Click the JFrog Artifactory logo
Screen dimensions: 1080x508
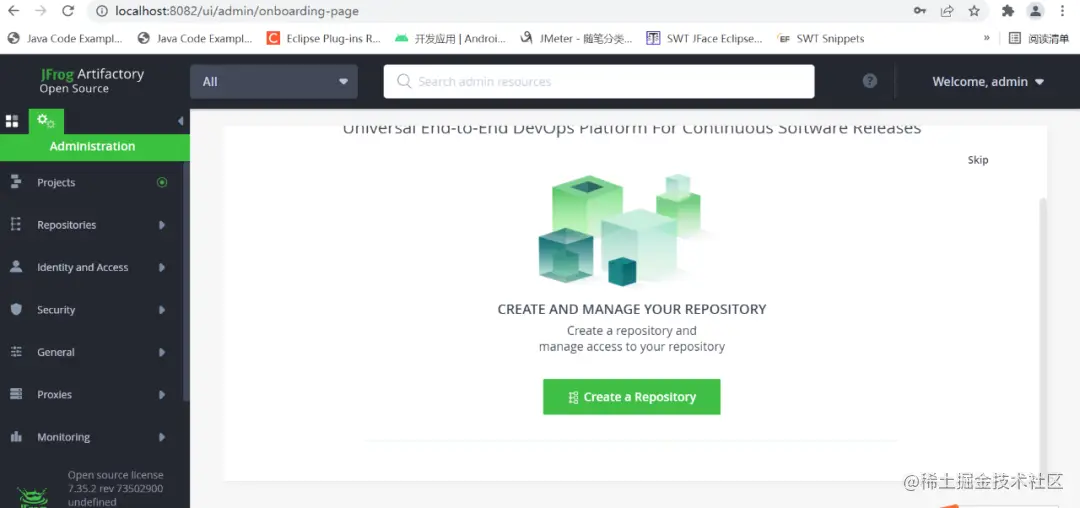coord(92,81)
